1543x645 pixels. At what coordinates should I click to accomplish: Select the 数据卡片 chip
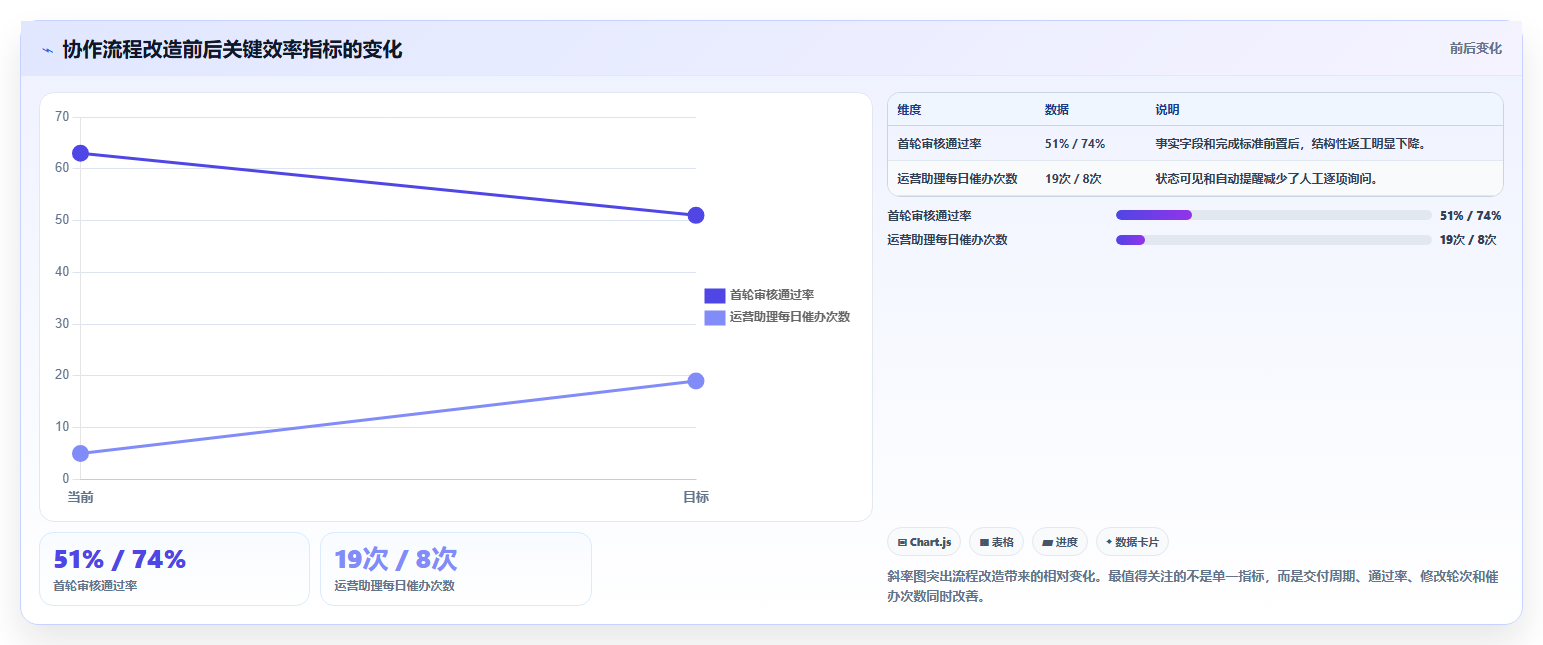point(1132,542)
